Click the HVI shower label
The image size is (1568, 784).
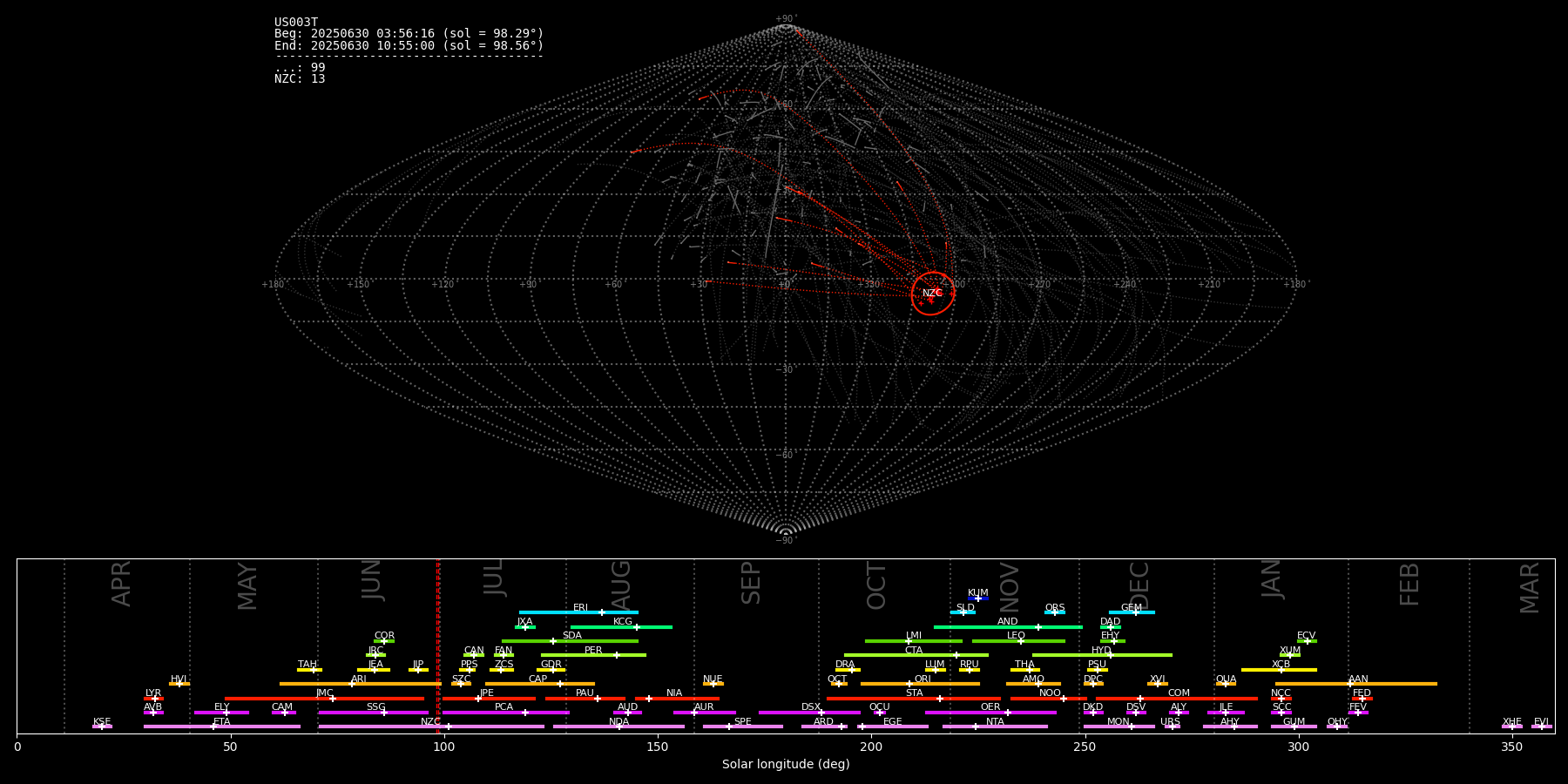click(179, 679)
